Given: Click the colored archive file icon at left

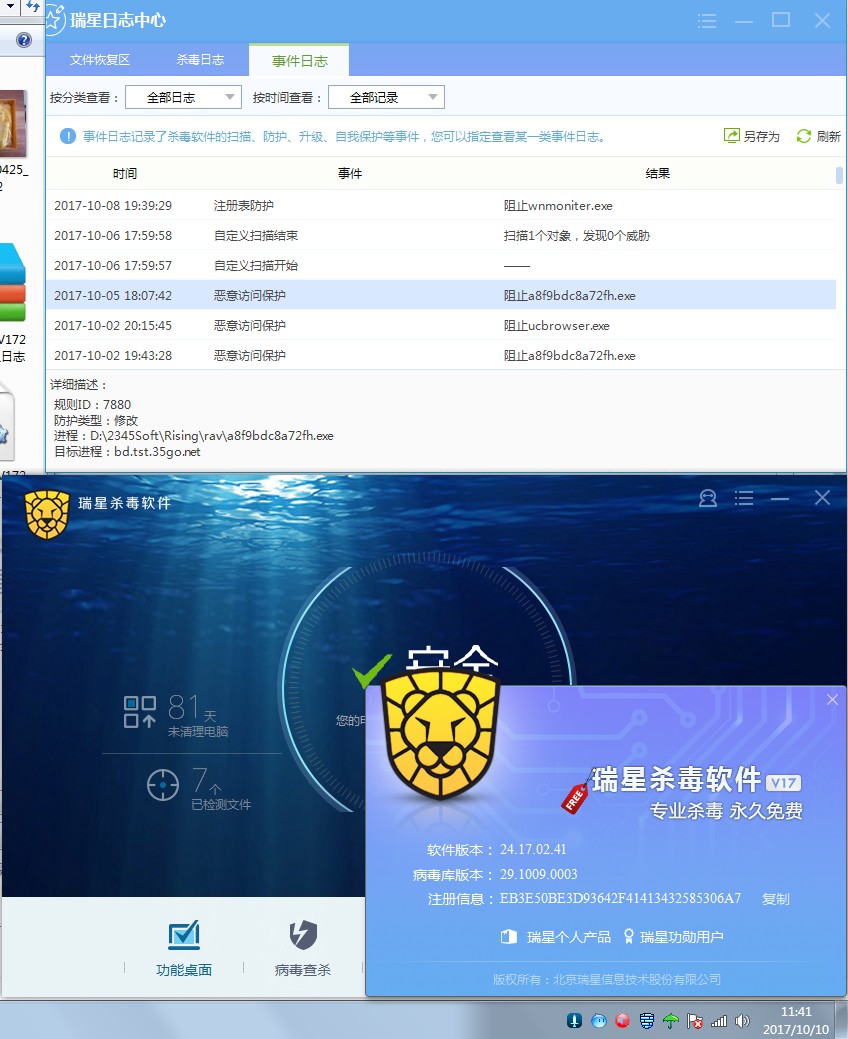Looking at the screenshot, I should click(13, 283).
